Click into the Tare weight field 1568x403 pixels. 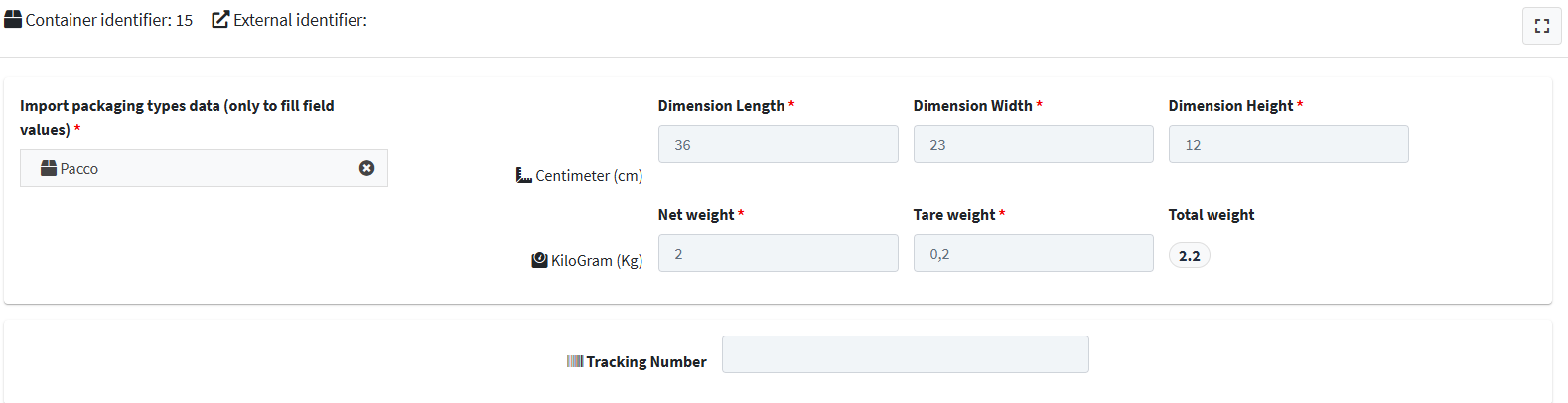pos(1034,253)
